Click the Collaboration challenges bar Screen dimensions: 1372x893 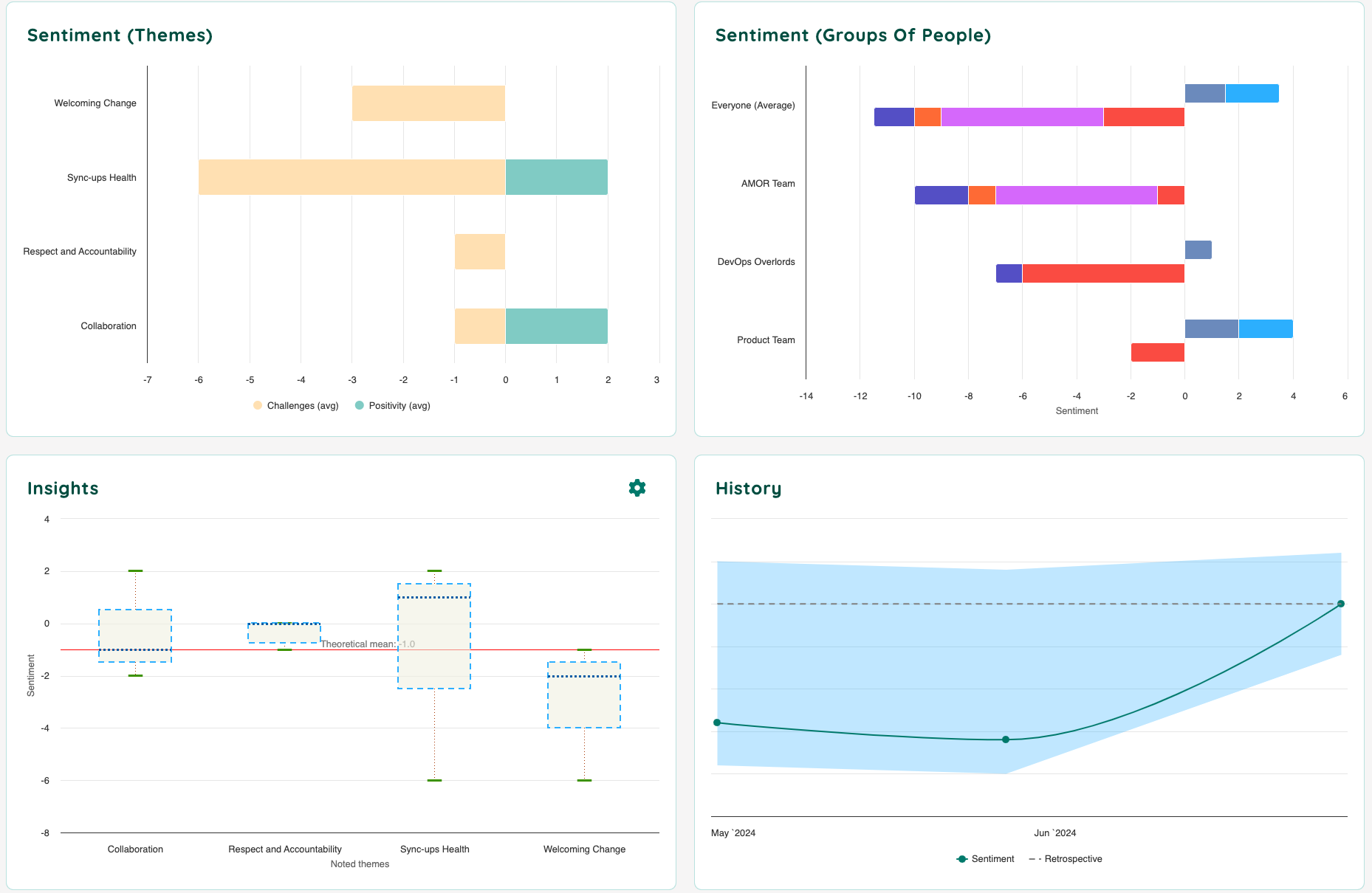click(x=480, y=326)
